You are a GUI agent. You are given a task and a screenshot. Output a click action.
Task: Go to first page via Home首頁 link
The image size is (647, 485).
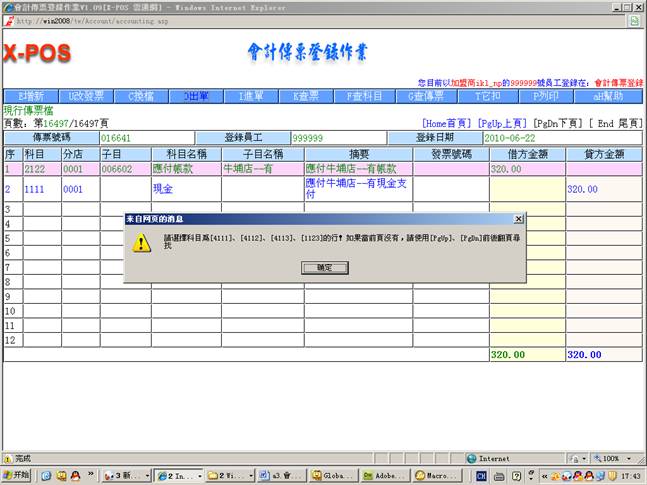coord(449,122)
